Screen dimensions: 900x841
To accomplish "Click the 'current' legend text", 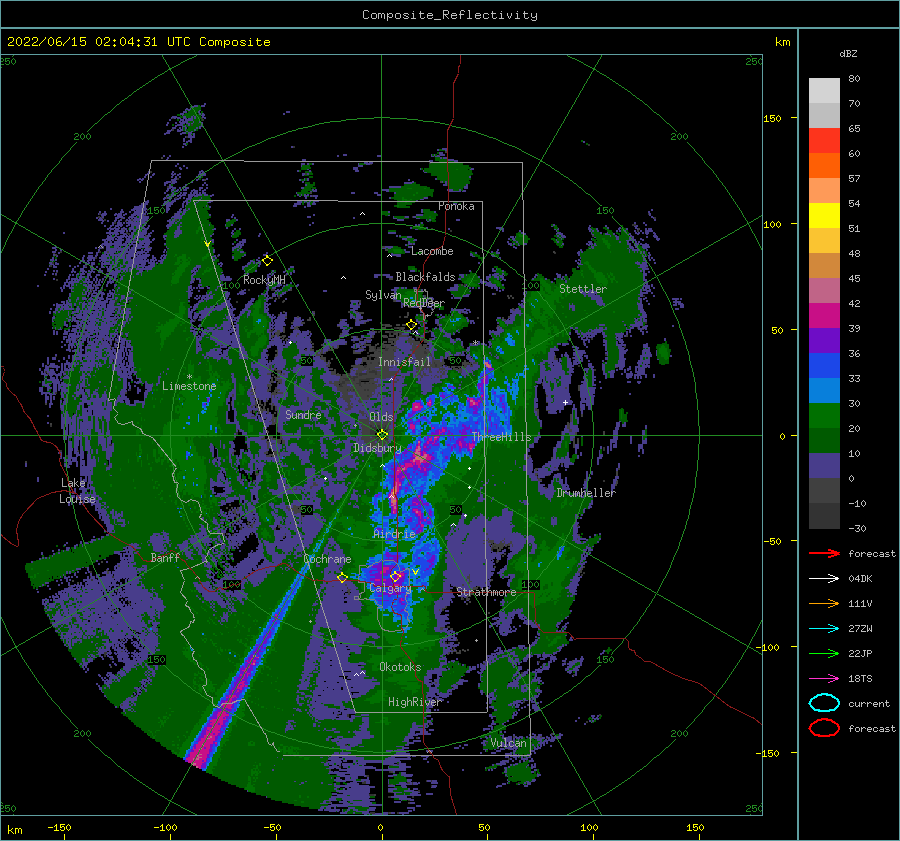I will [x=868, y=704].
